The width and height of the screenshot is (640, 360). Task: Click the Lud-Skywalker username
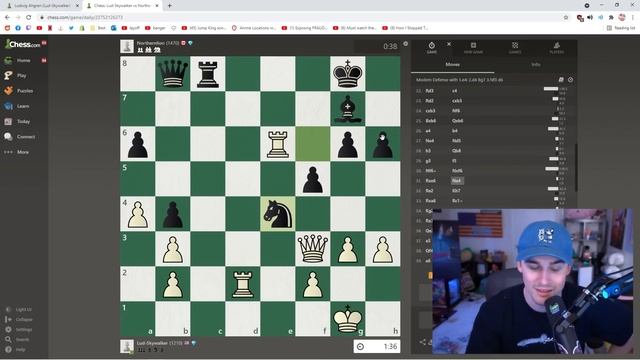coord(153,343)
